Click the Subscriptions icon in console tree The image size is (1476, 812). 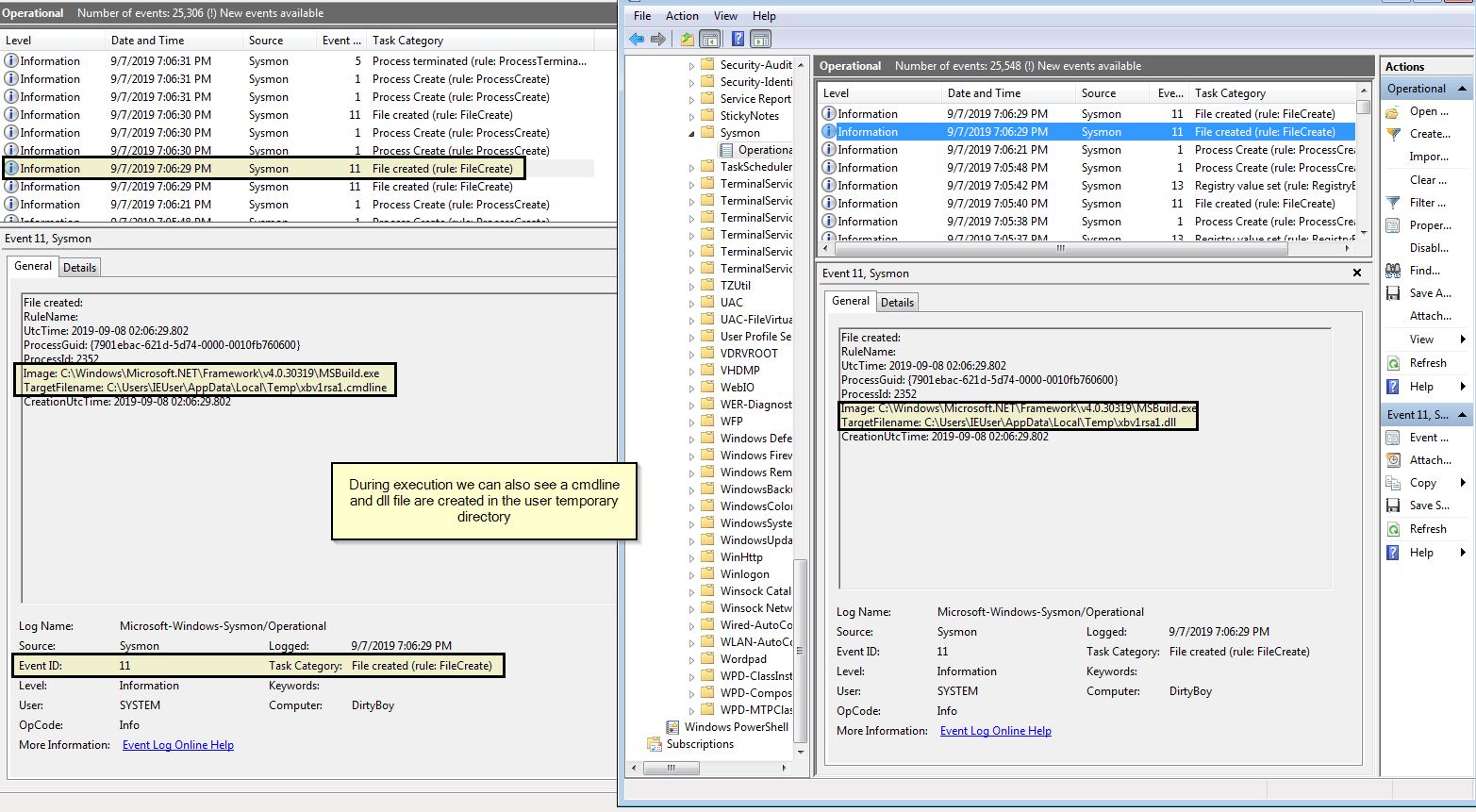(655, 744)
